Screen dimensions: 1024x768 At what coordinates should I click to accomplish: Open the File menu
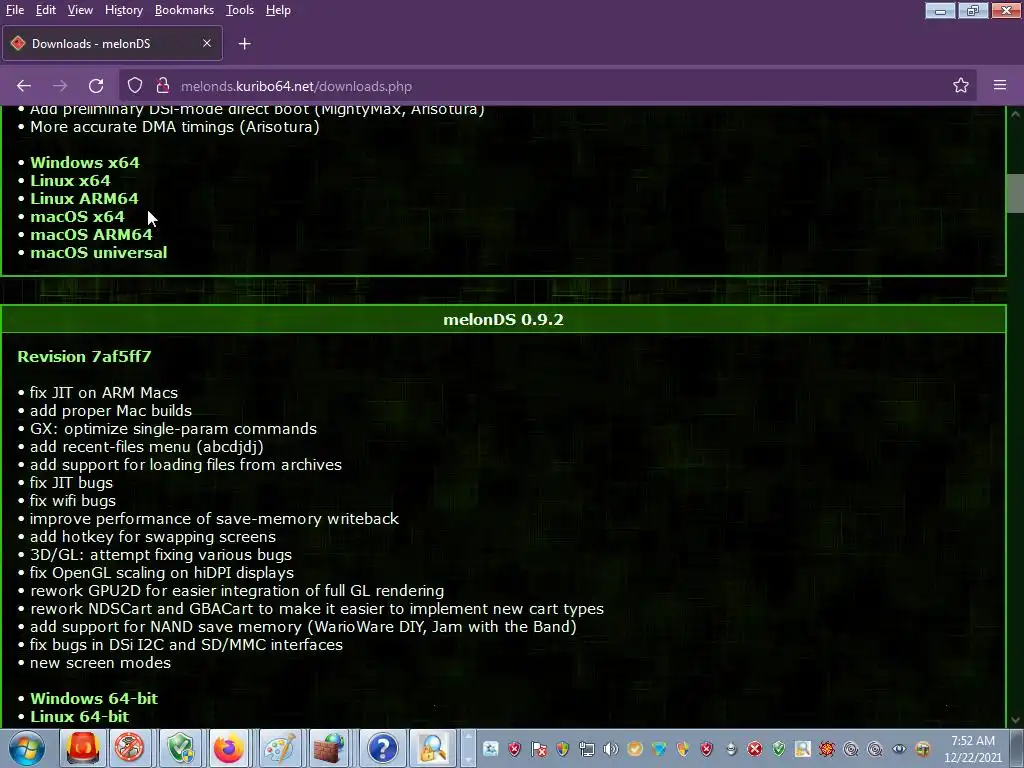14,10
